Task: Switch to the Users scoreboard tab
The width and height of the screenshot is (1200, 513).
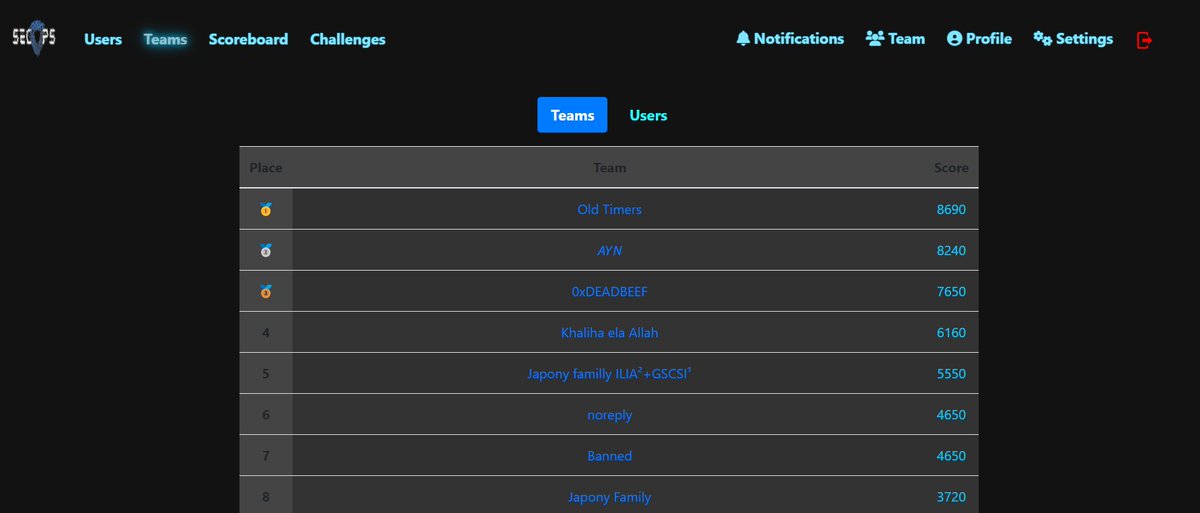Action: 648,115
